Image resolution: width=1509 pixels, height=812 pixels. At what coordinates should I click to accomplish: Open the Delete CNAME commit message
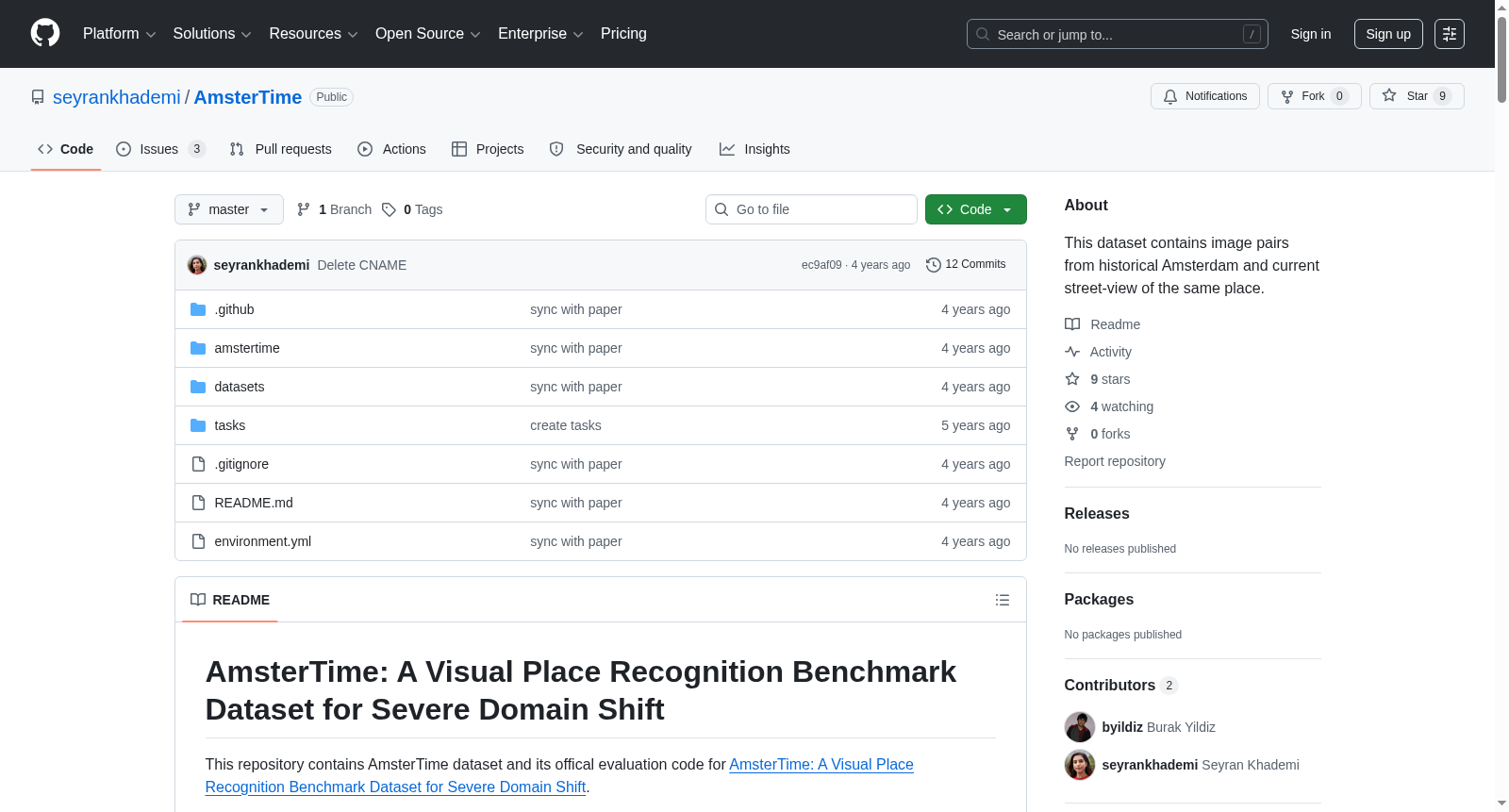click(362, 265)
